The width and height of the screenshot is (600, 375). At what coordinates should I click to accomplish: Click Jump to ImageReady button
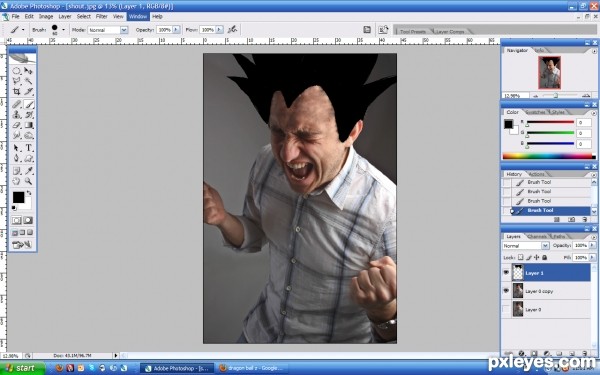click(x=22, y=245)
